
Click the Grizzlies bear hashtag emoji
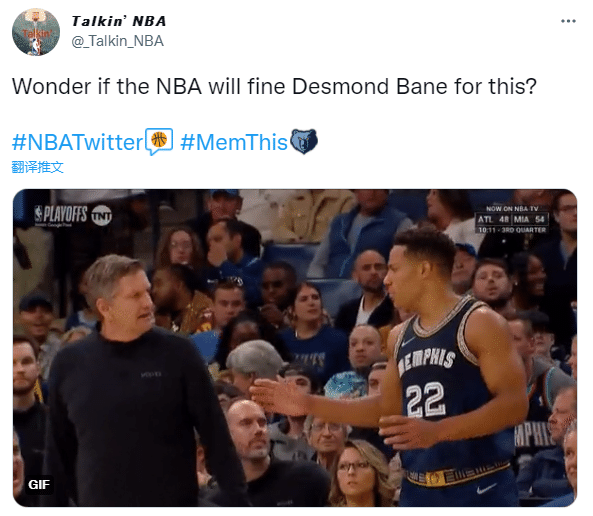point(304,141)
